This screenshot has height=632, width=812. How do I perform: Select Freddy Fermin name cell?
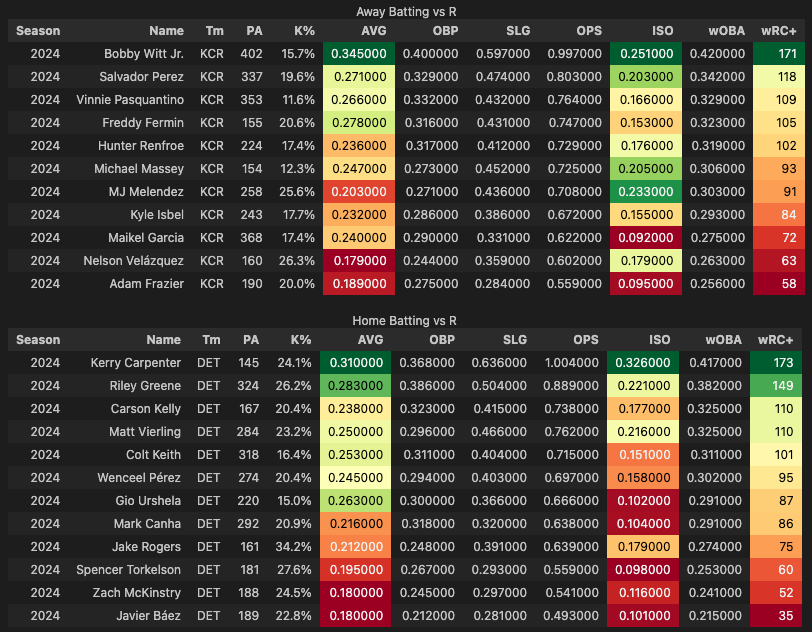pyautogui.click(x=142, y=123)
